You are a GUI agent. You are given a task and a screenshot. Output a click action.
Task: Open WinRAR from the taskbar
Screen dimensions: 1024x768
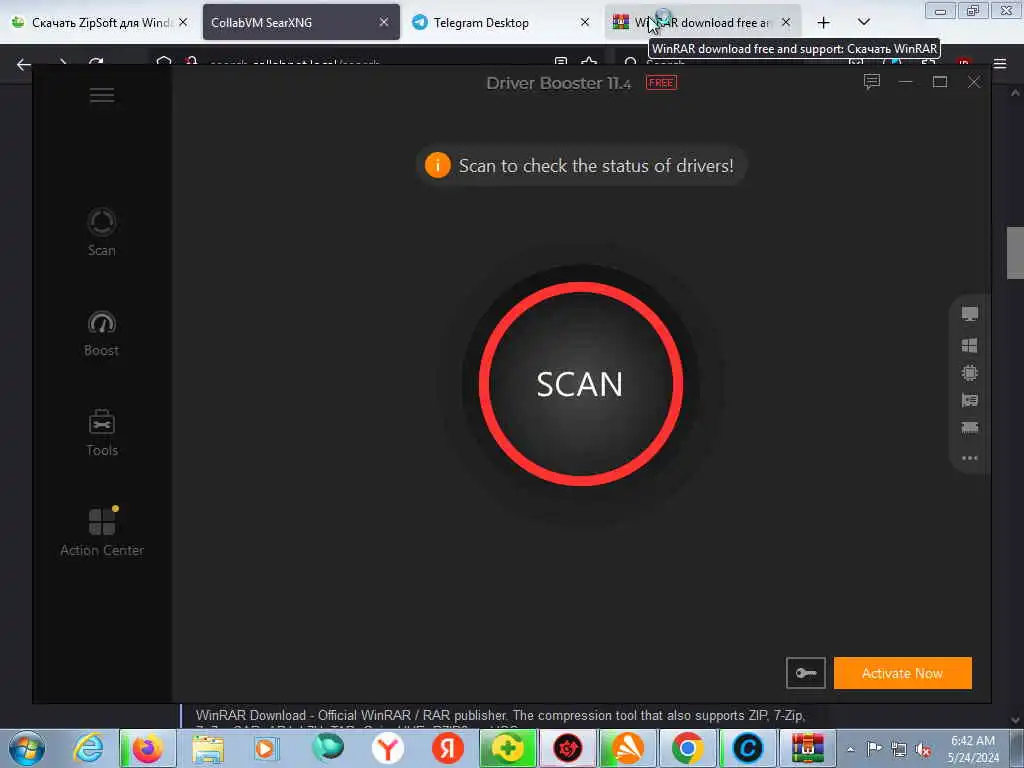click(807, 748)
